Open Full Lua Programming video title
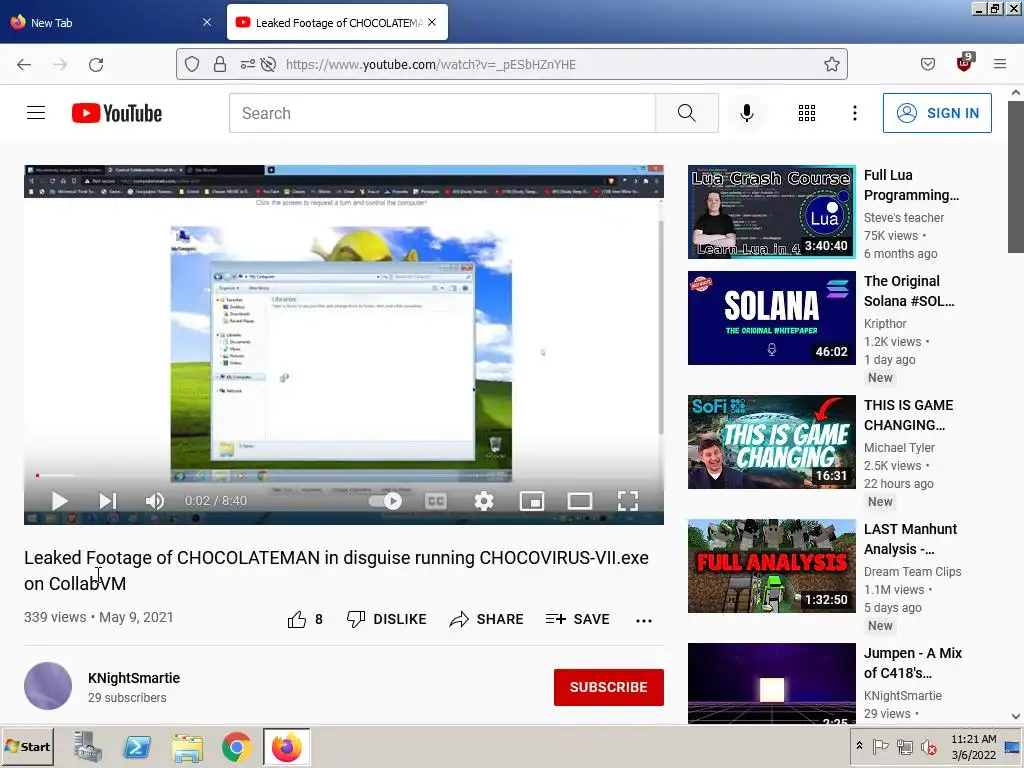 [x=912, y=185]
